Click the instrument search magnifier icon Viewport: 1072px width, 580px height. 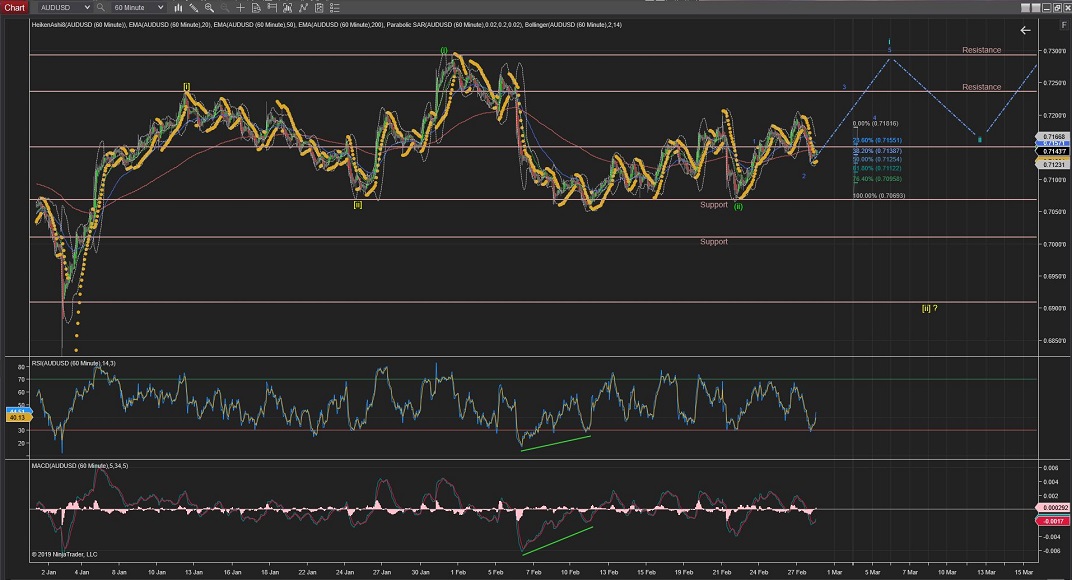100,7
